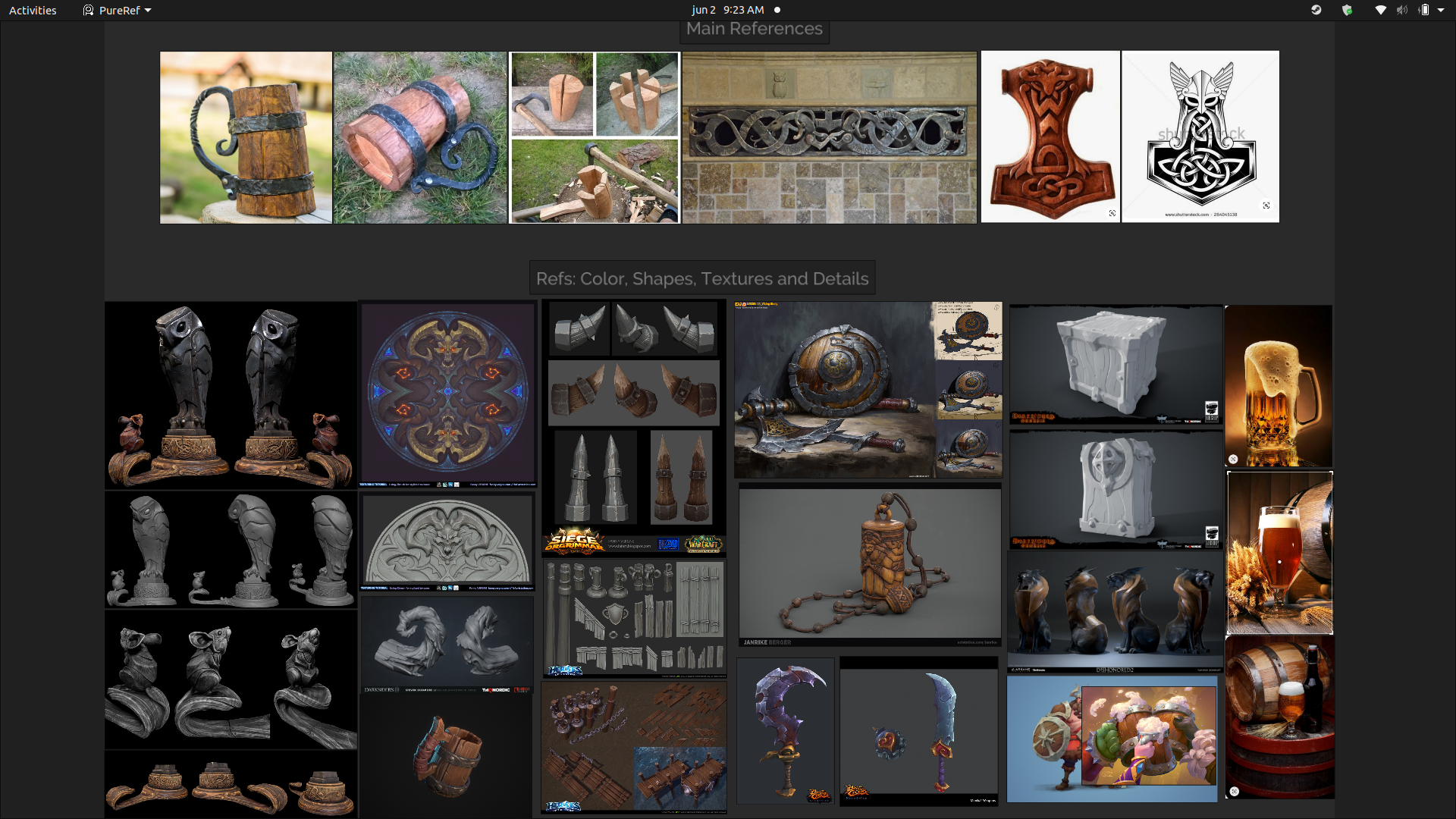Viewport: 1456px width, 819px height.
Task: Open the green-check shield security indicator
Action: pyautogui.click(x=1347, y=10)
